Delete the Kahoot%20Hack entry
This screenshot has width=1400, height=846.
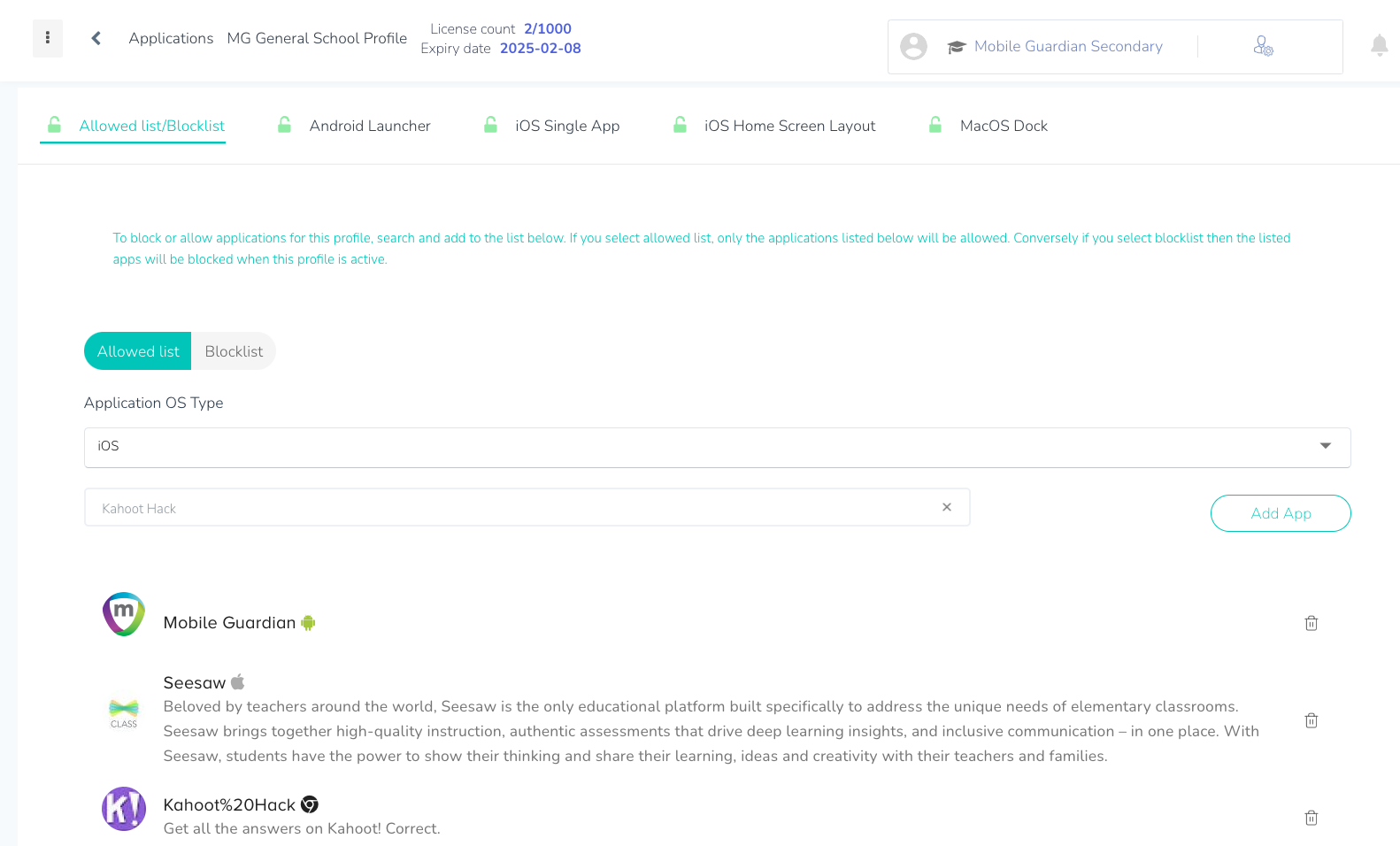pyautogui.click(x=1312, y=818)
